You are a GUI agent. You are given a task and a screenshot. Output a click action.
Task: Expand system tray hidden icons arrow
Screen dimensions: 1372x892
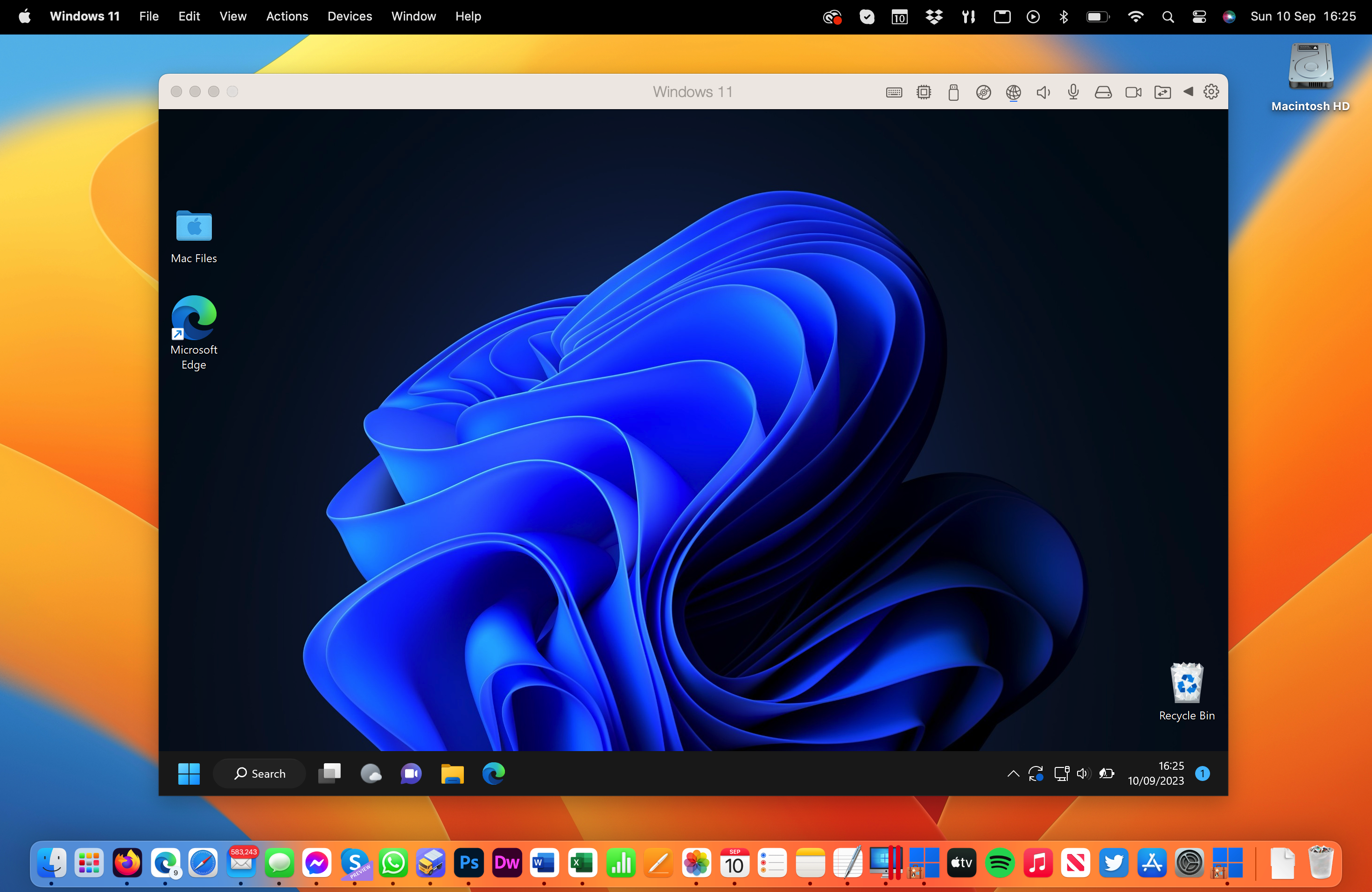tap(1013, 773)
